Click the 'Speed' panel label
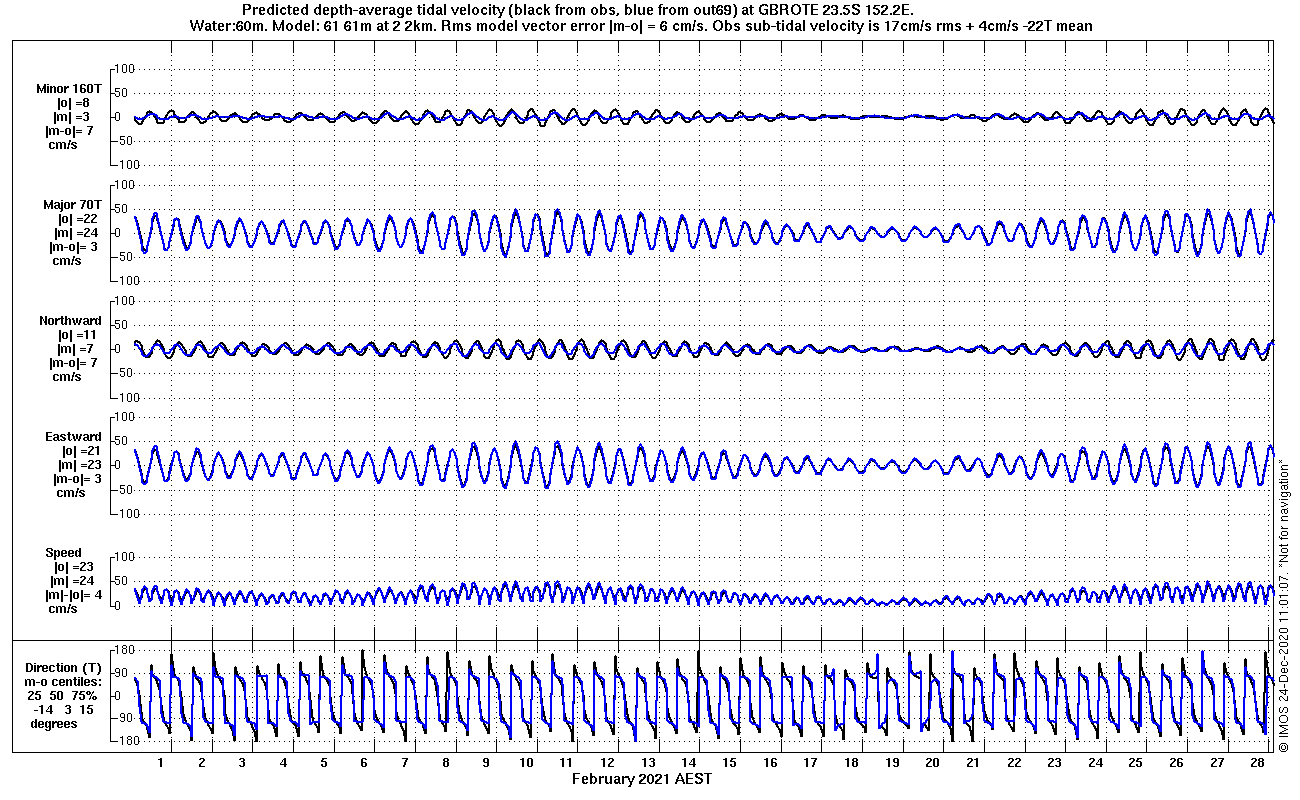Viewport: 1300px width, 800px height. pos(63,553)
